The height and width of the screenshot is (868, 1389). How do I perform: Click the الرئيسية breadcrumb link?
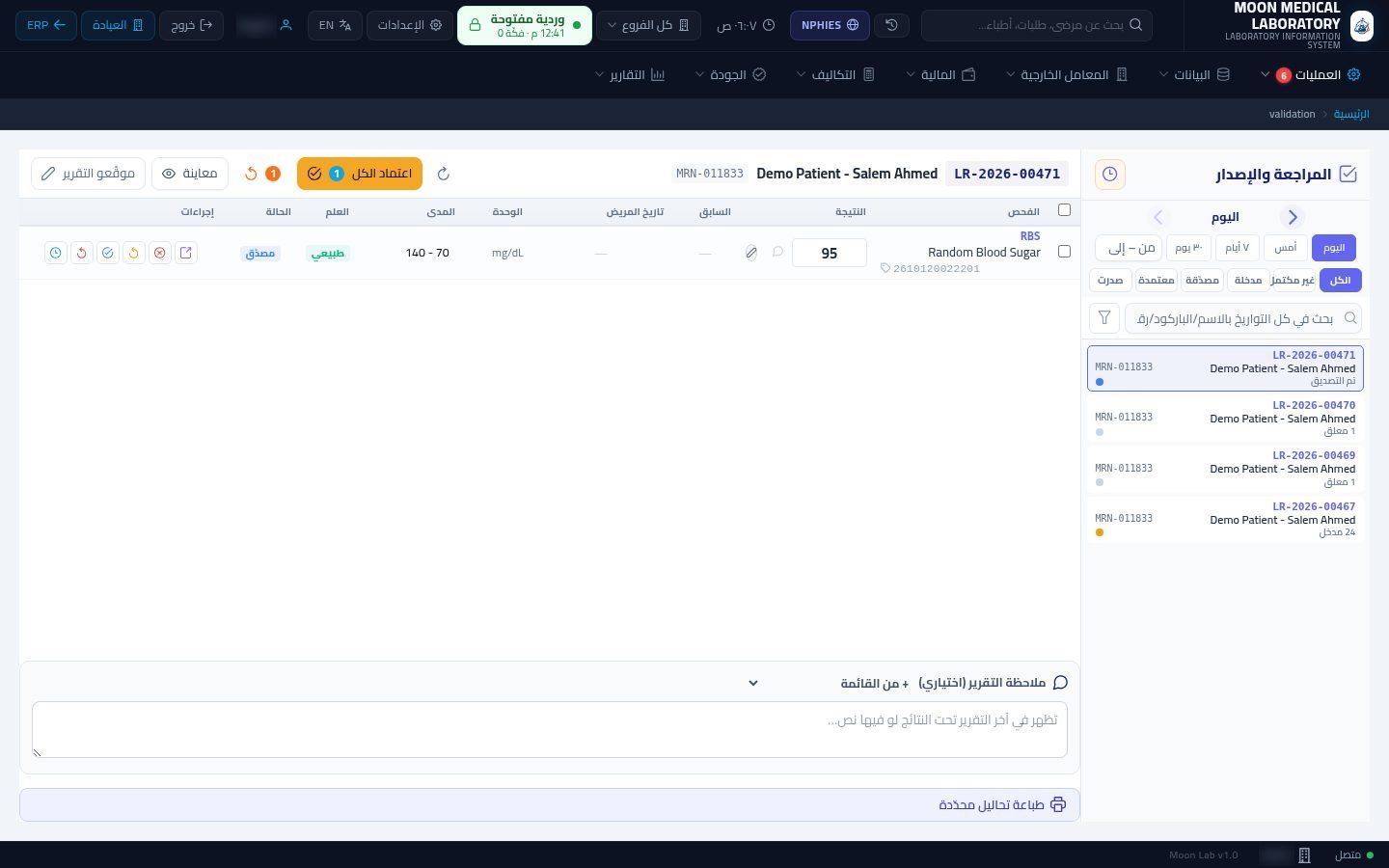click(x=1351, y=114)
